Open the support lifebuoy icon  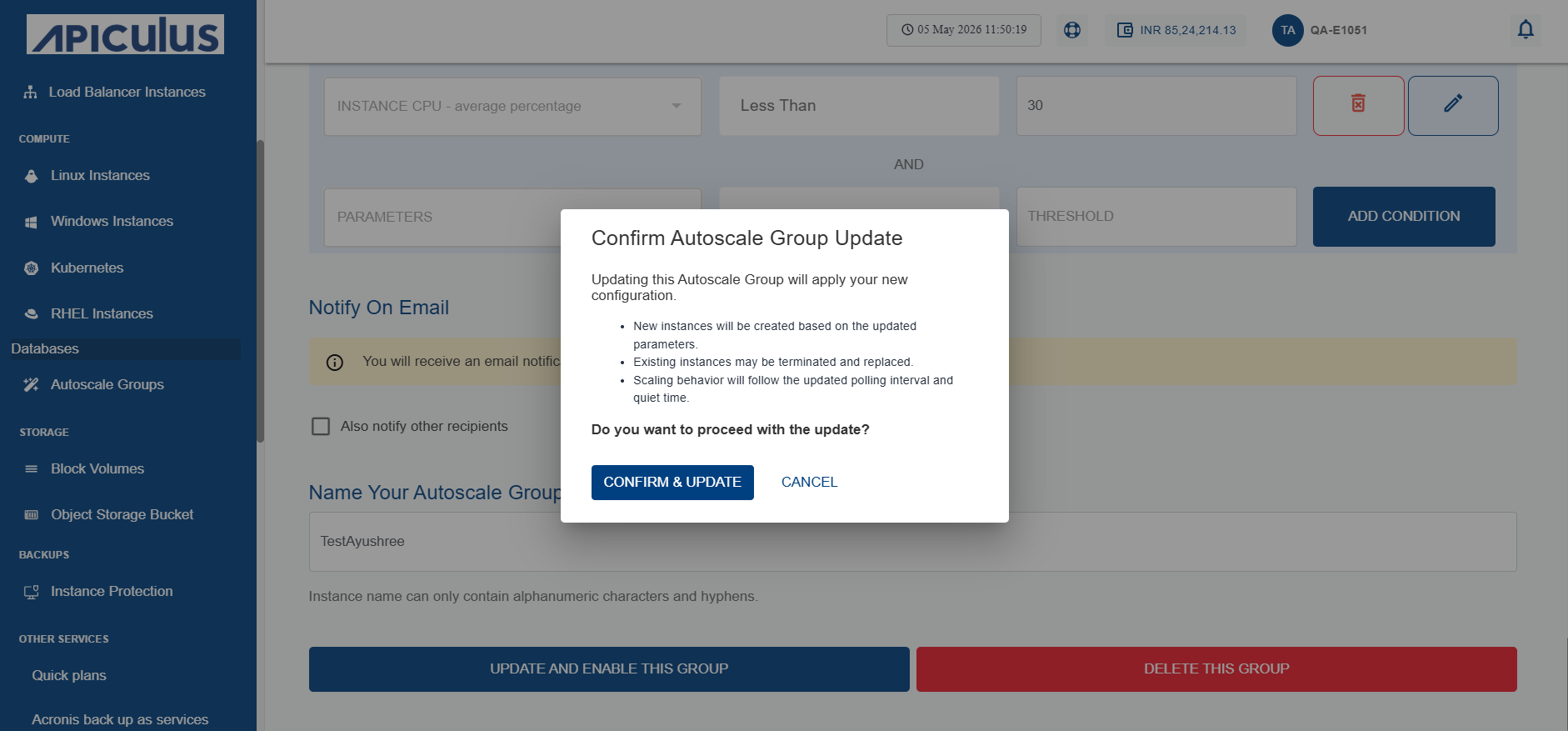(x=1072, y=30)
